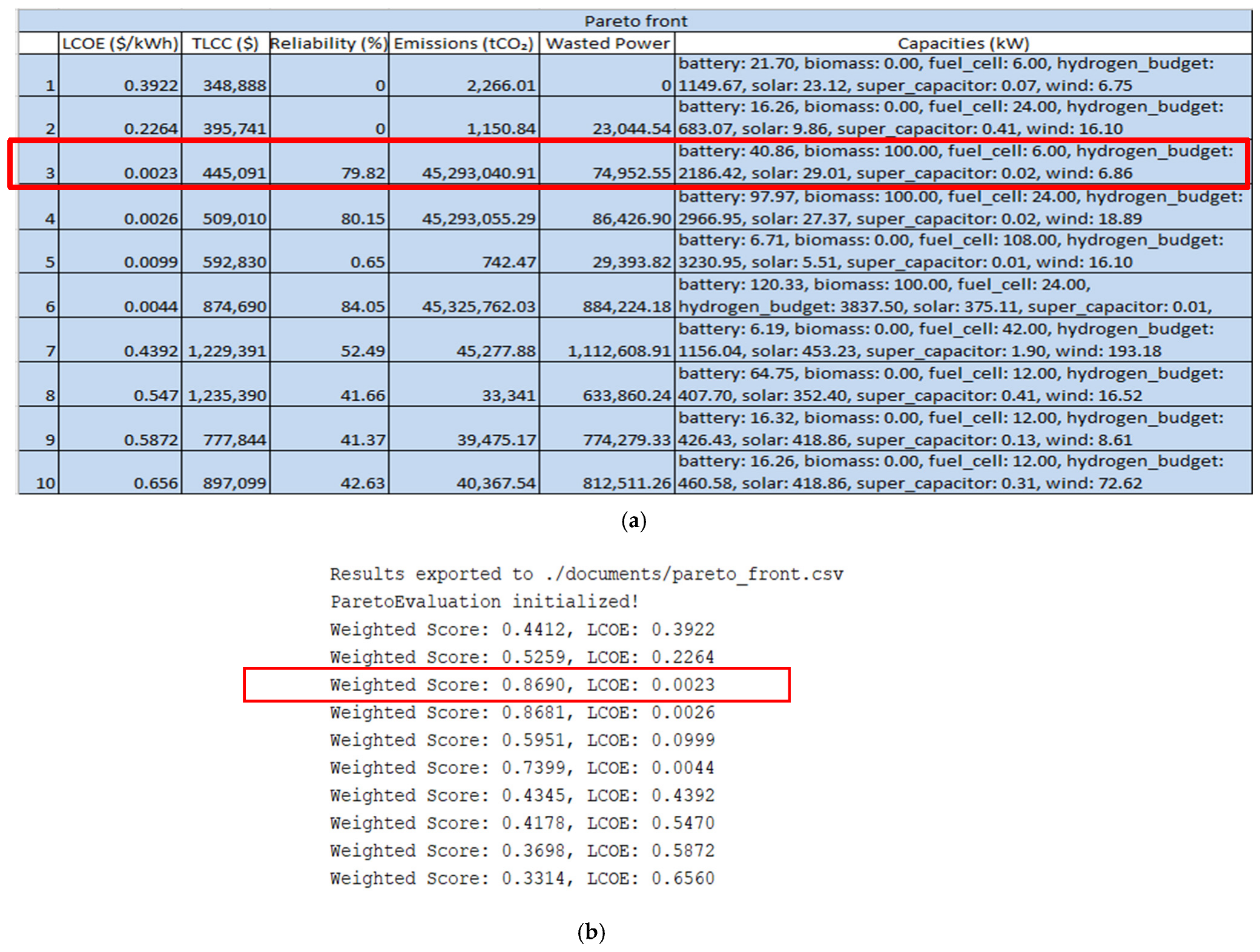Select emissions value 742.47 in row 5
Screen dimensions: 1260x952
coord(464,251)
